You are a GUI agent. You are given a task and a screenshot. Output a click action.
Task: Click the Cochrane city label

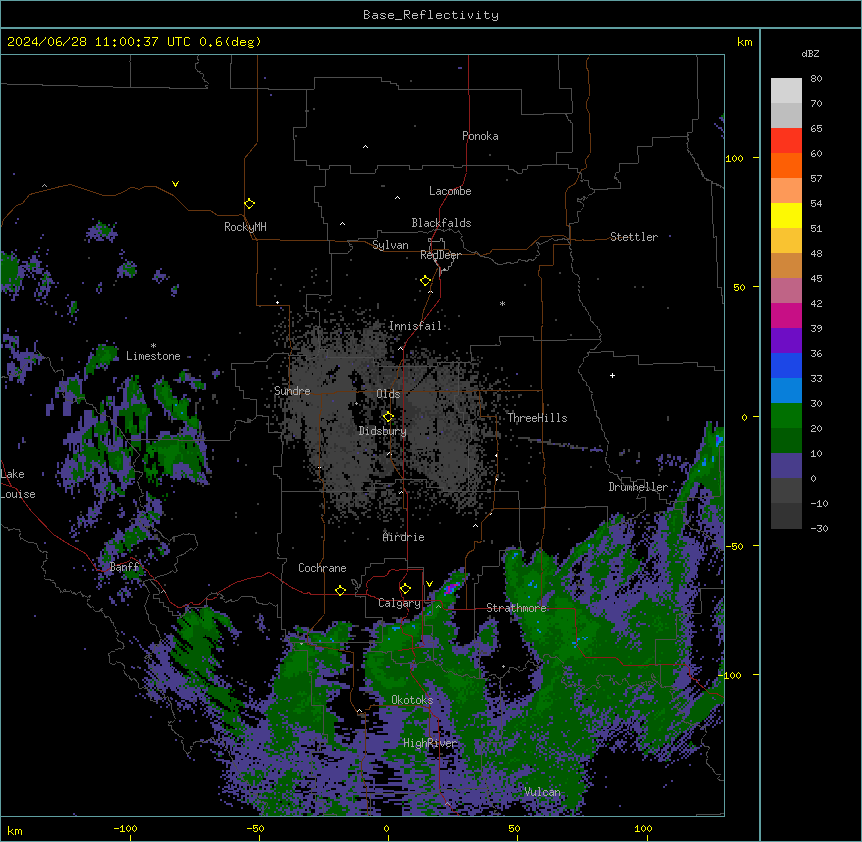[x=322, y=568]
